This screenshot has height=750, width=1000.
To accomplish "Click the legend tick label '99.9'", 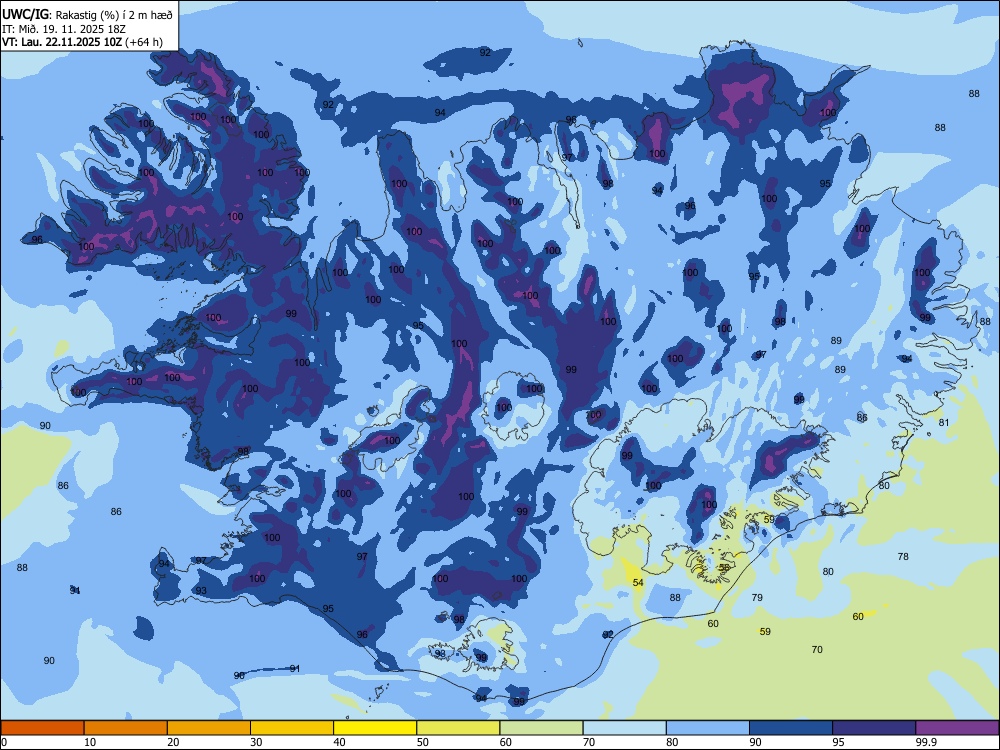I will [x=925, y=742].
